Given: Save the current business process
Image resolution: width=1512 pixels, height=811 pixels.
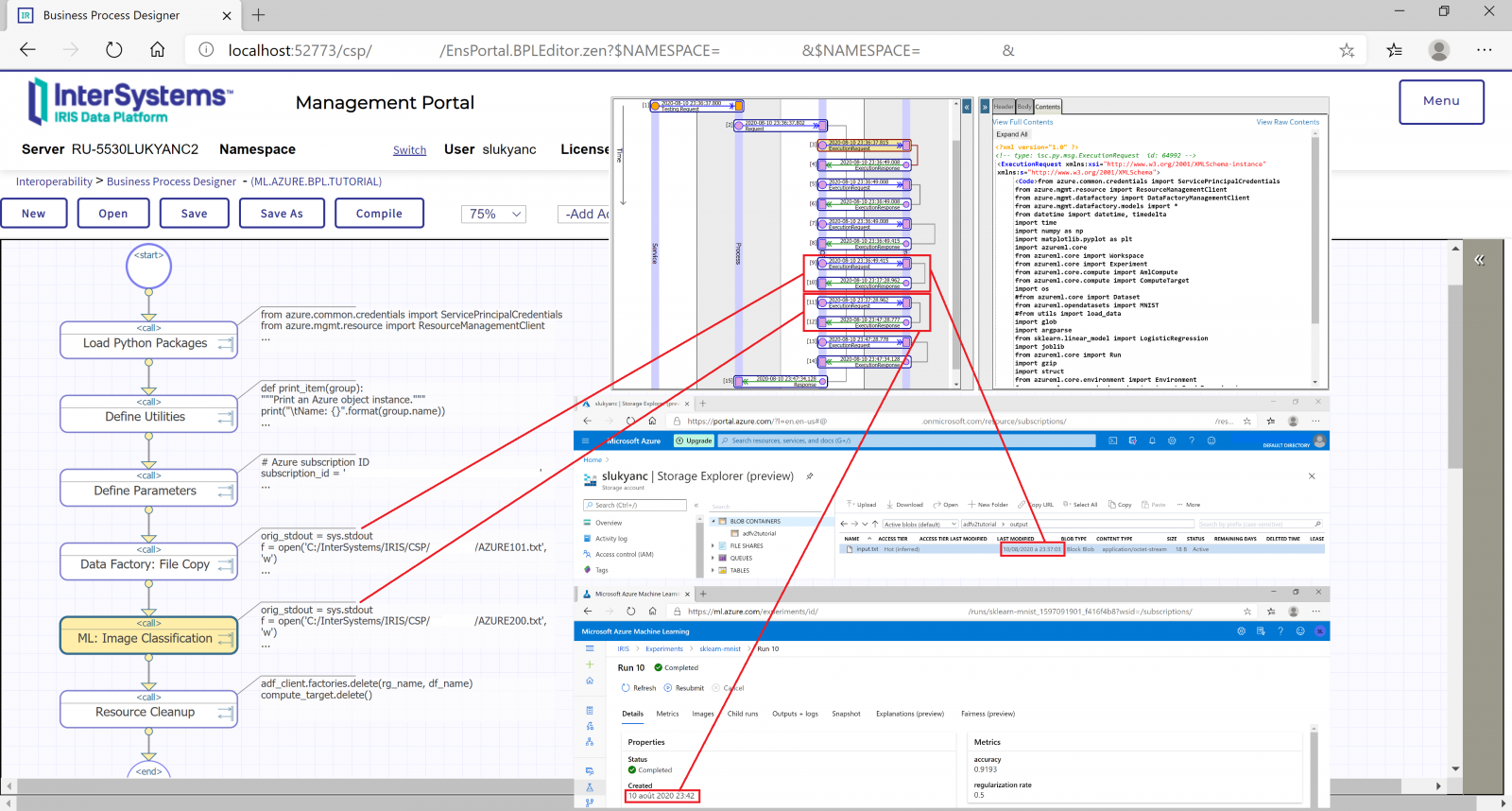Looking at the screenshot, I should [x=195, y=214].
